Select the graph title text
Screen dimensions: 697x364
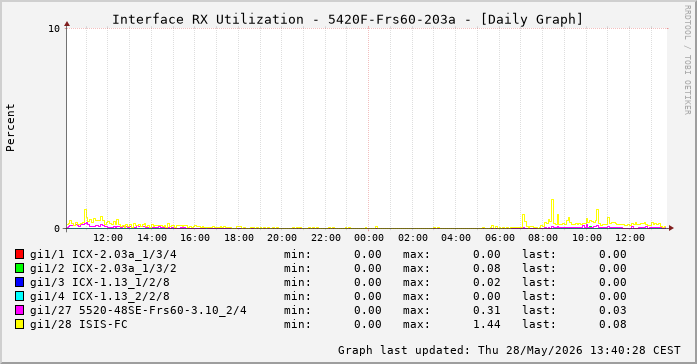click(347, 20)
